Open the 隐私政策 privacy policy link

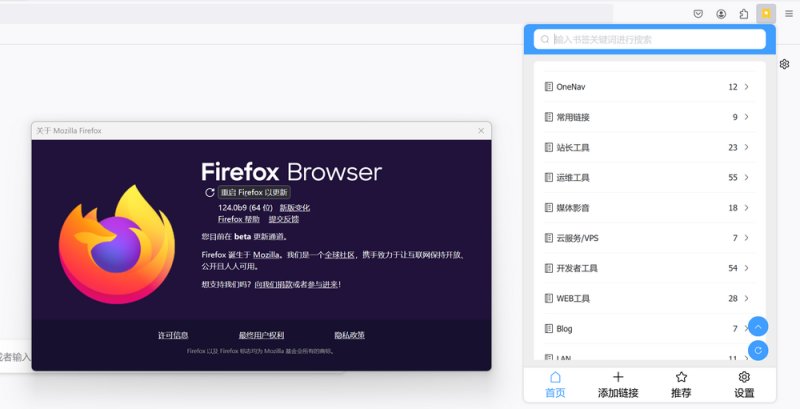pyautogui.click(x=349, y=335)
